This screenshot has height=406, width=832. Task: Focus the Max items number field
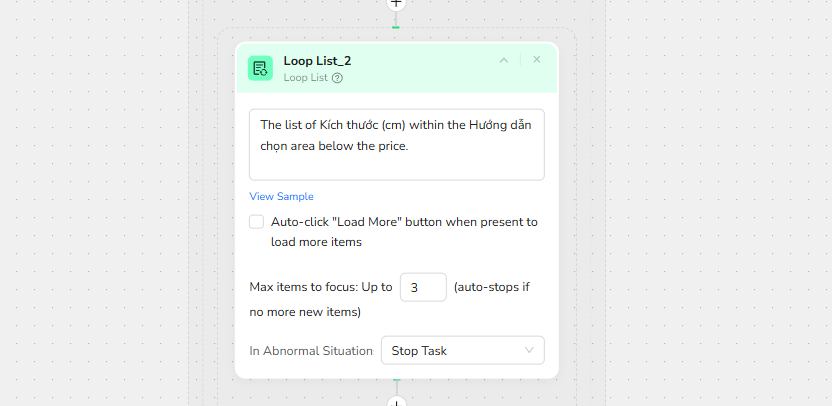tap(422, 288)
